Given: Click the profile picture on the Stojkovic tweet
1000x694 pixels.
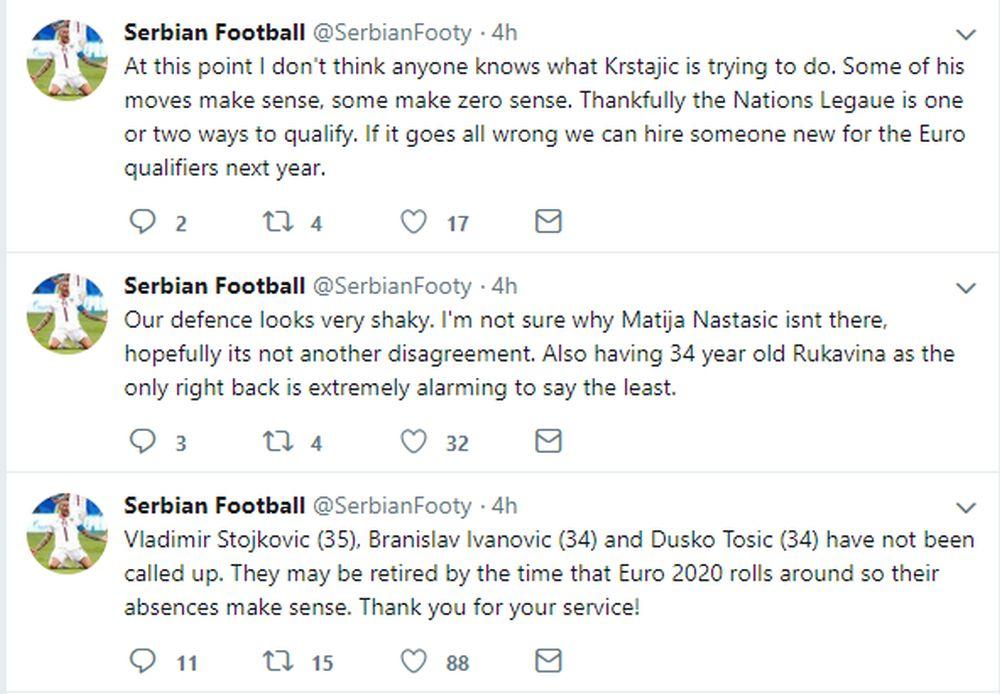Looking at the screenshot, I should [x=67, y=533].
